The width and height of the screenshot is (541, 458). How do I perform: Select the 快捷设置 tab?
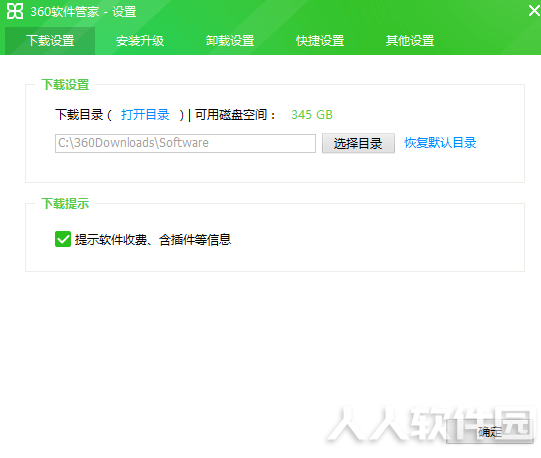tap(320, 41)
